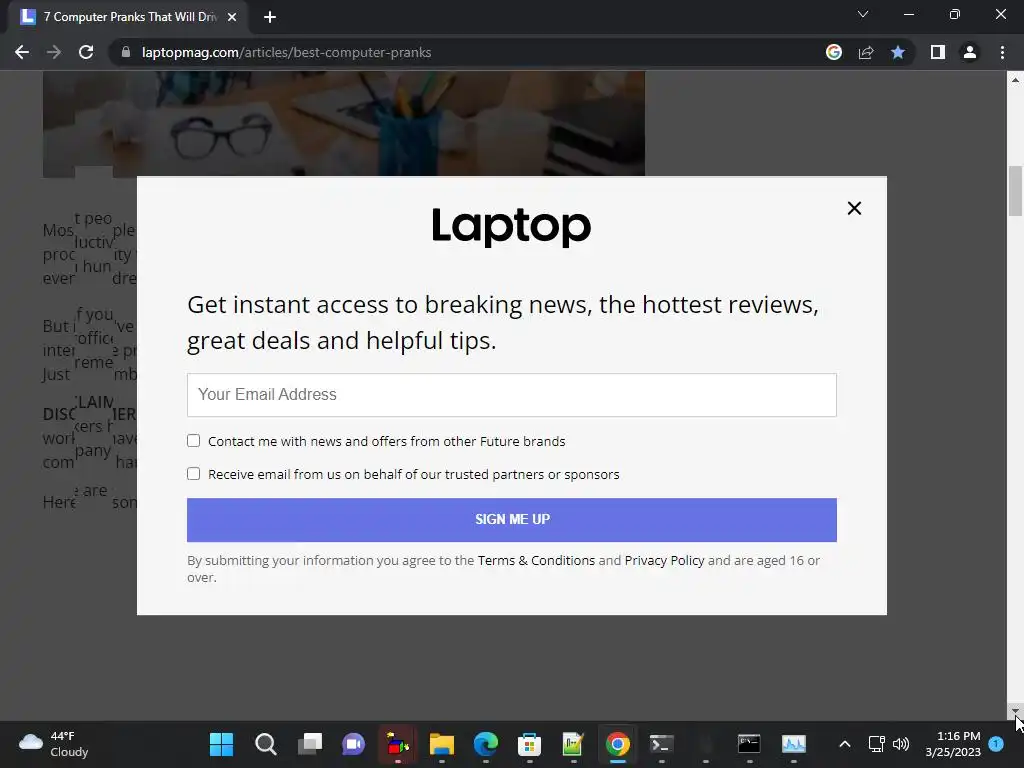The width and height of the screenshot is (1024, 768).
Task: Click the address bar URL
Action: (286, 52)
